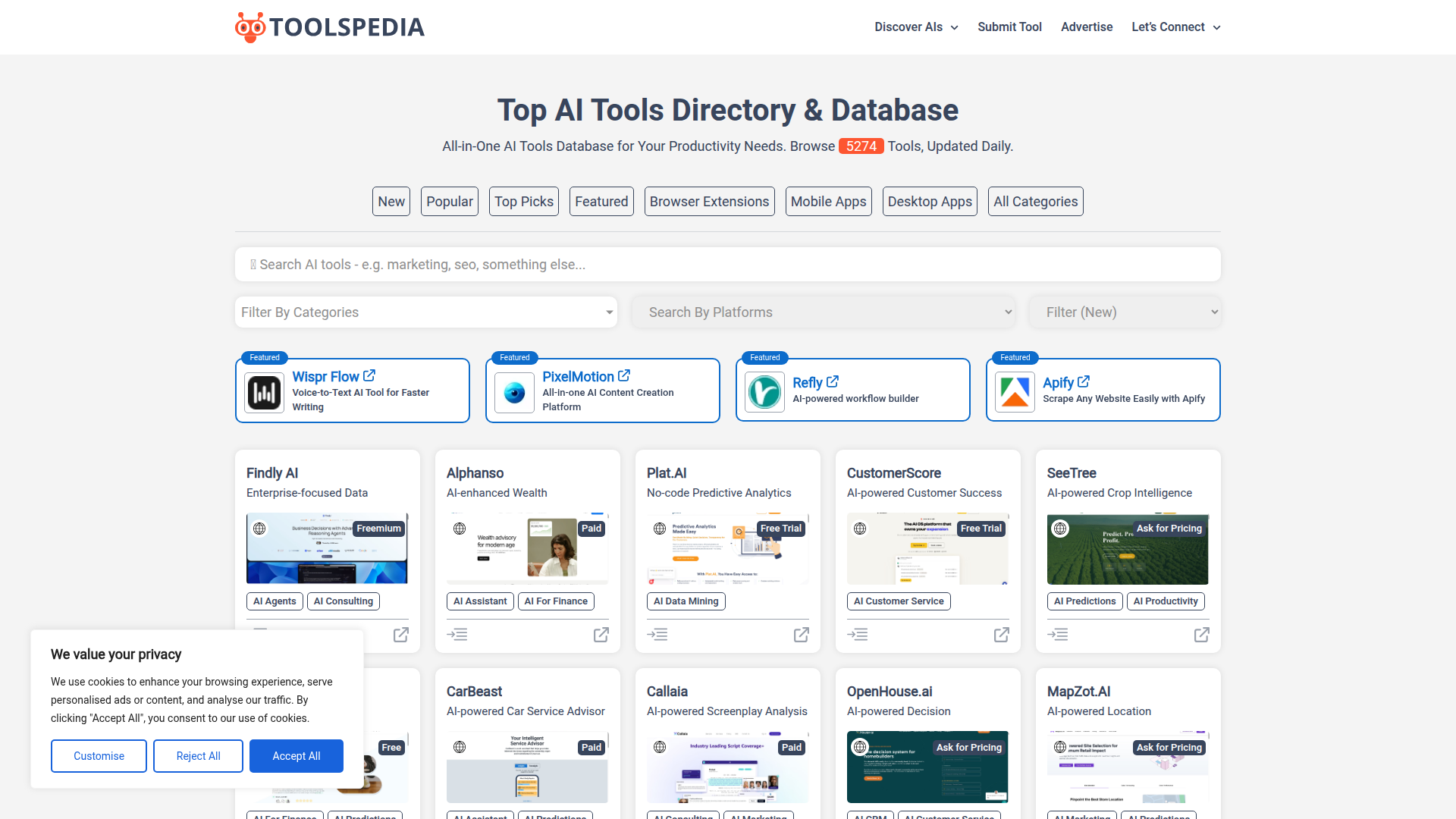Show SeeTree details list icon
1456x819 pixels.
(1058, 635)
